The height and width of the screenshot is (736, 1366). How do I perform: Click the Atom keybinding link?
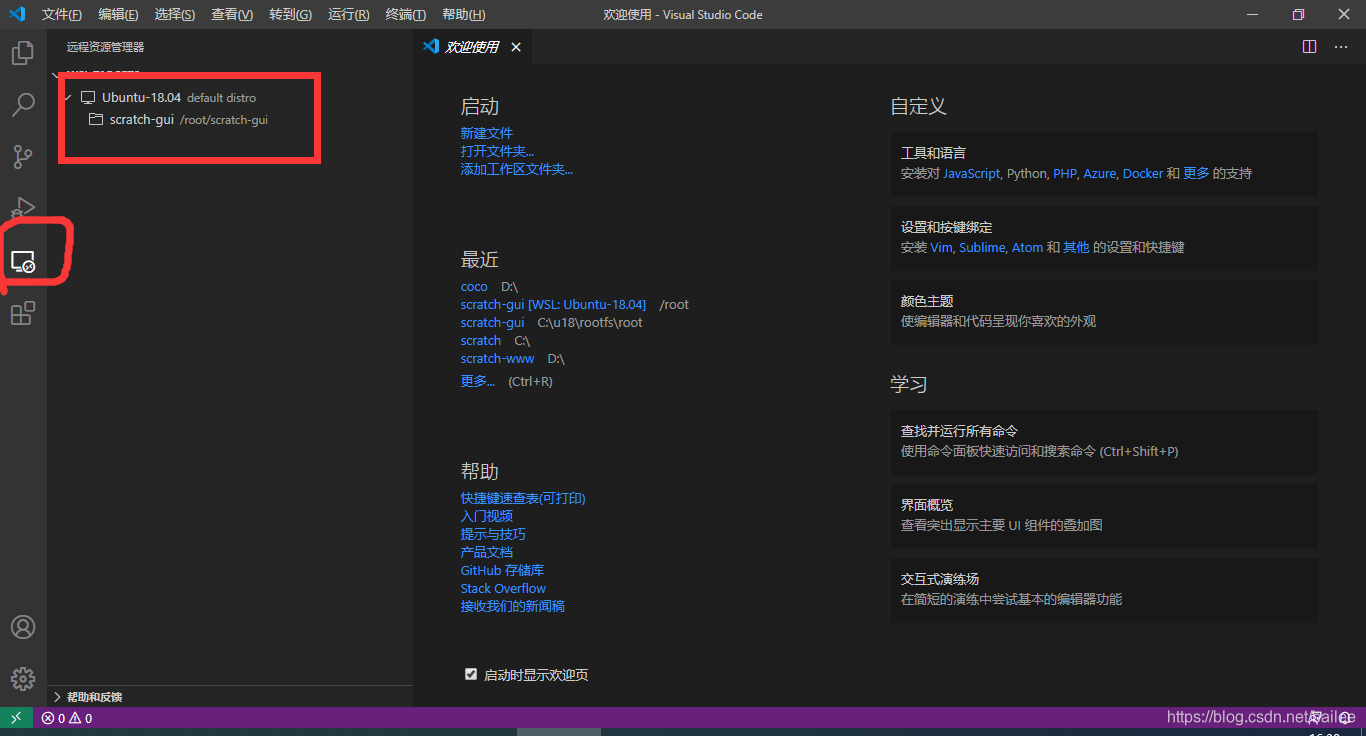[x=1027, y=247]
